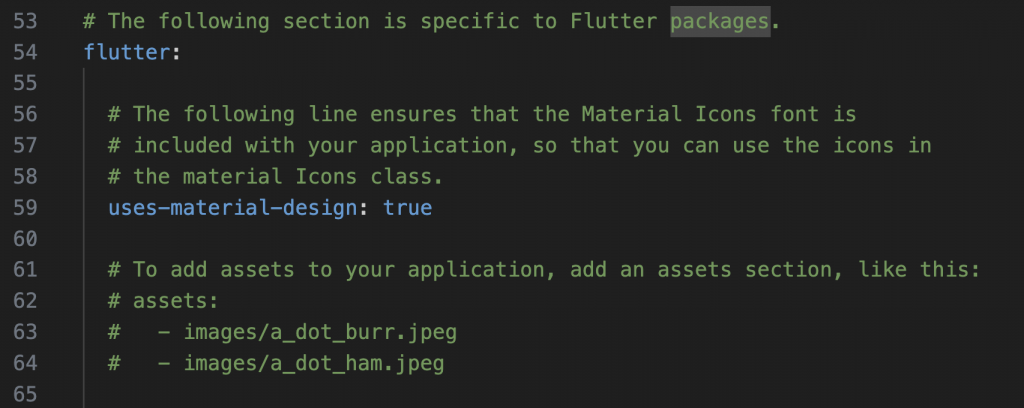Click line number 57 in the gutter
Viewport: 1024px width, 408px height.
point(25,146)
